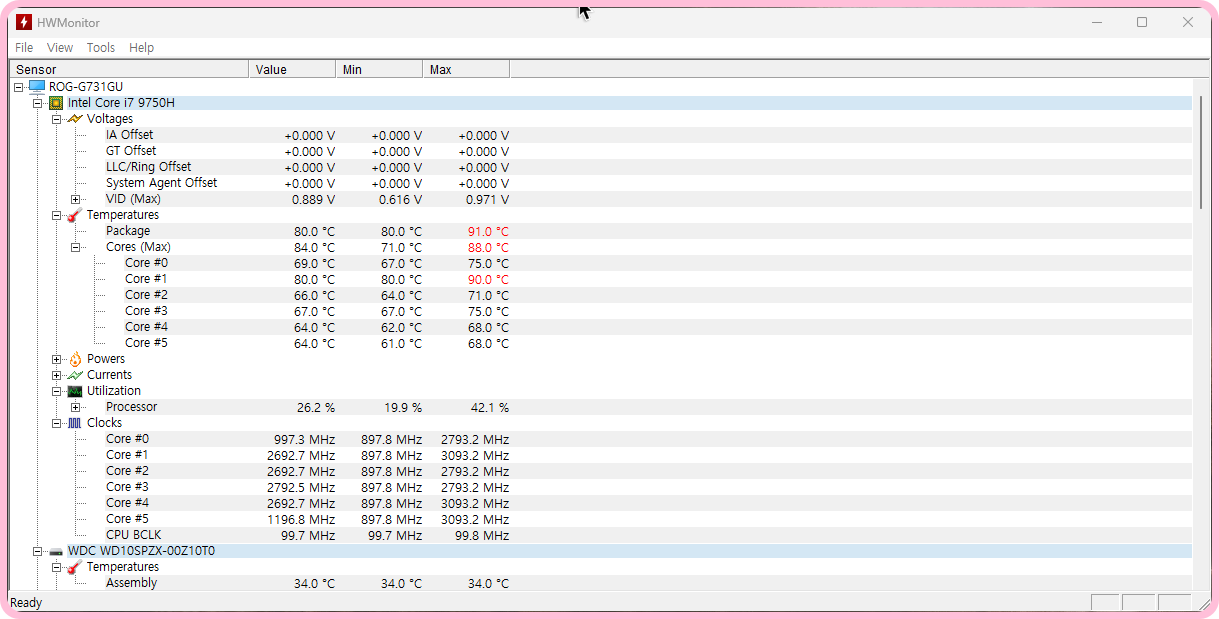This screenshot has height=619, width=1219.
Task: Collapse the CPU Temperatures group
Action: click(x=57, y=215)
